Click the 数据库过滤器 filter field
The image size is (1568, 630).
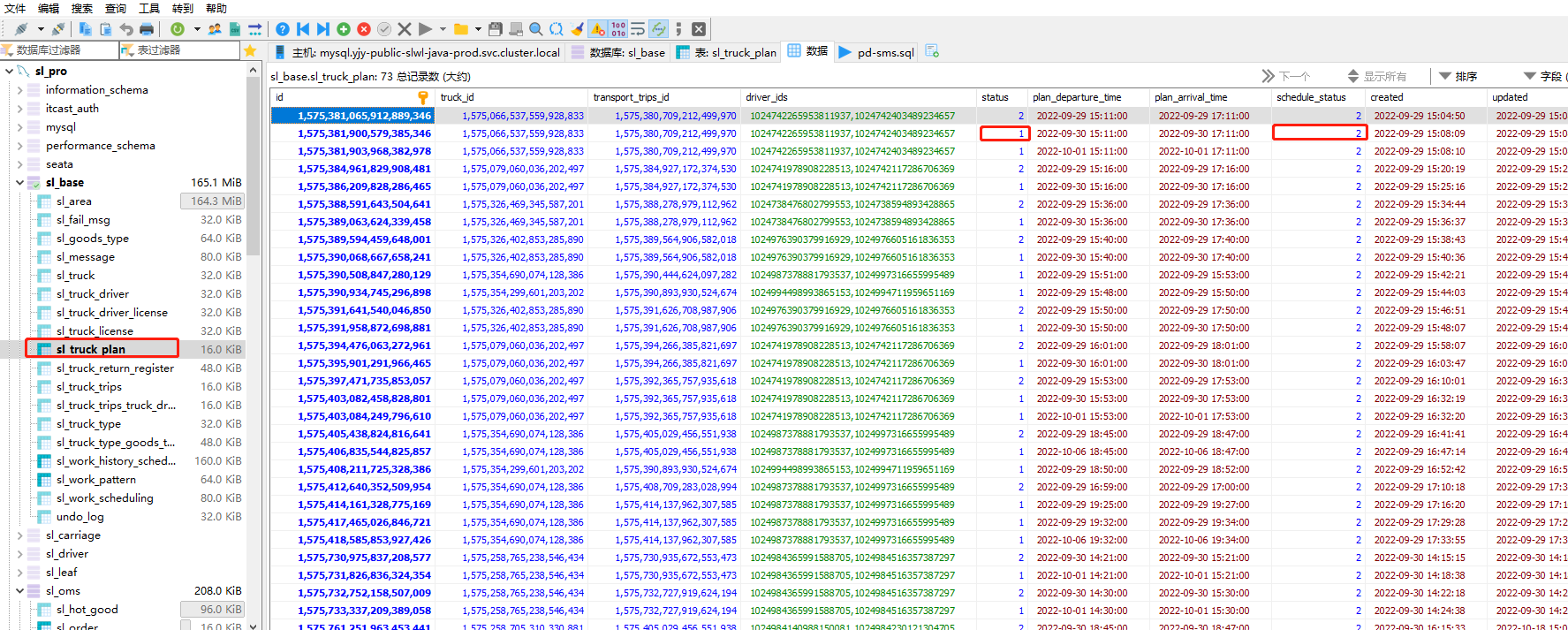point(59,50)
